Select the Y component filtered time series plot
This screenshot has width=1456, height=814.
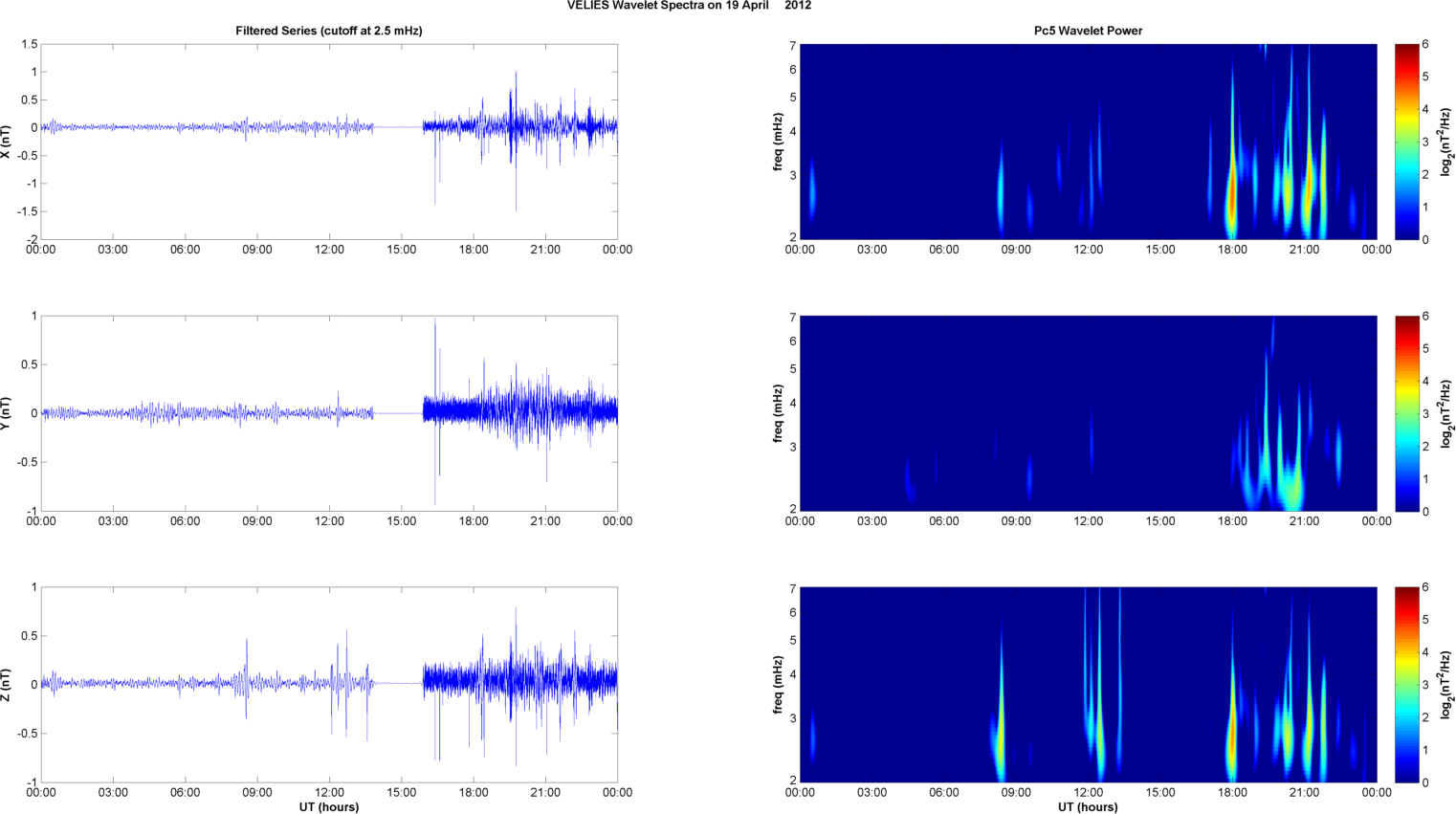point(329,413)
